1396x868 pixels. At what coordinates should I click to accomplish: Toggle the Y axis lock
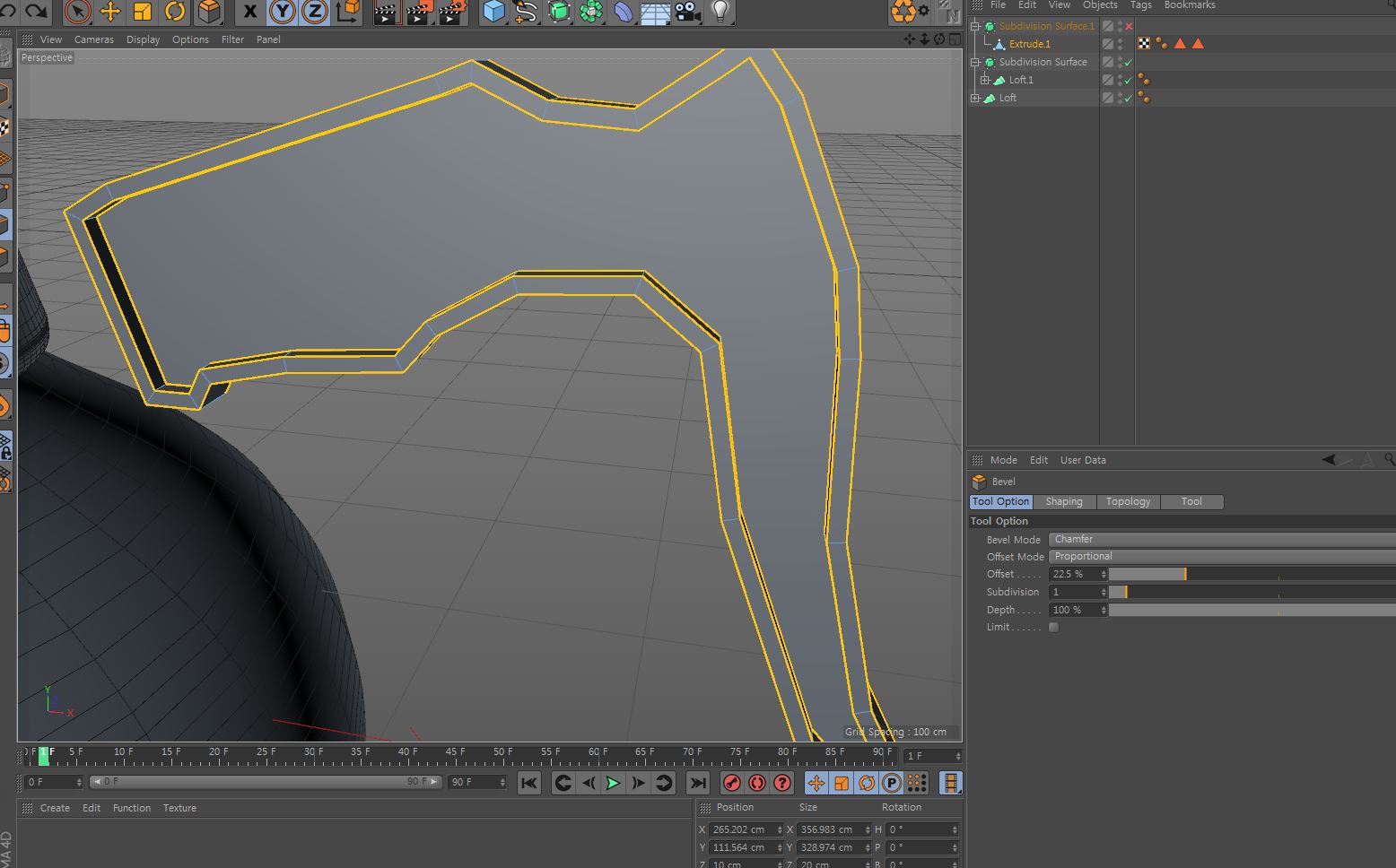tap(283, 12)
